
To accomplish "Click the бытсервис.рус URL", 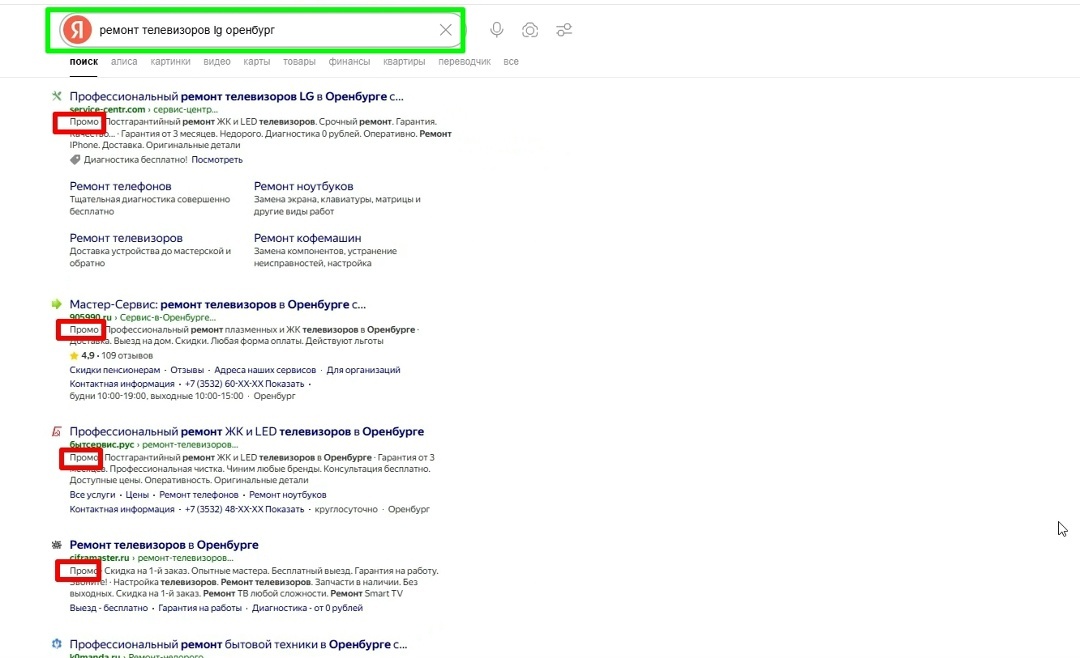I will [101, 444].
